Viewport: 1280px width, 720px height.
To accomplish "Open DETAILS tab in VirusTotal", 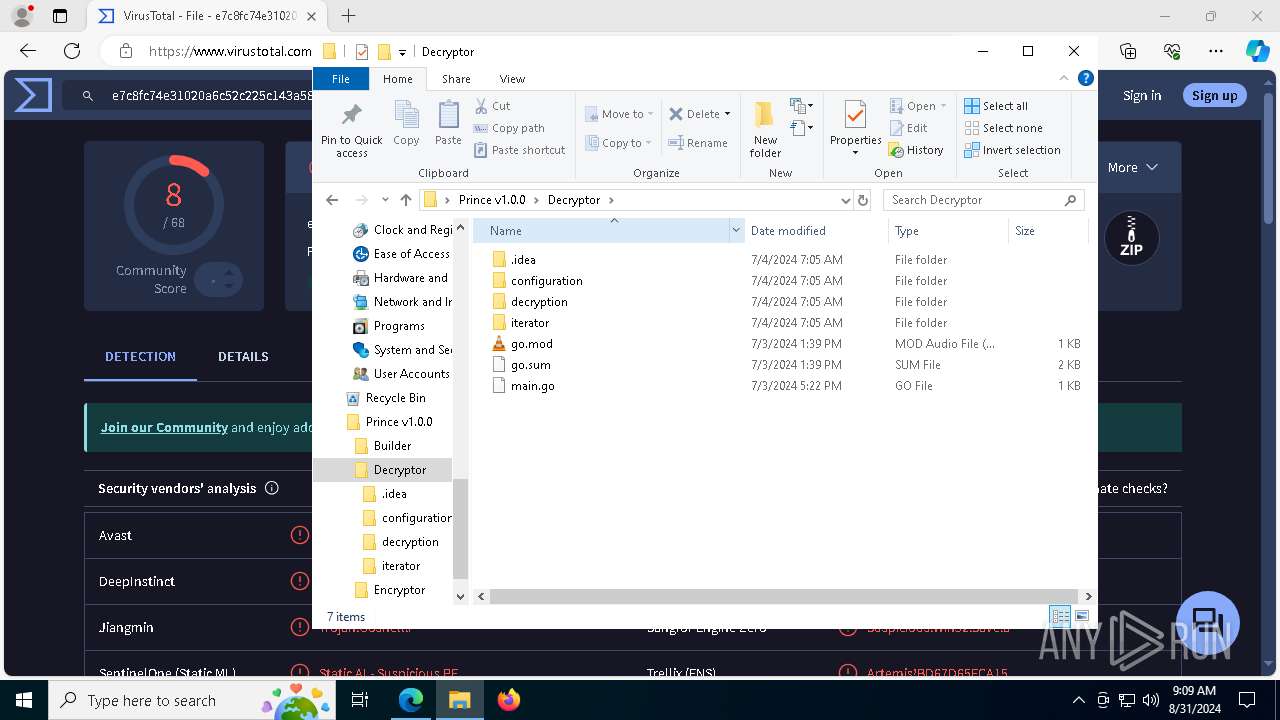I will point(243,357).
